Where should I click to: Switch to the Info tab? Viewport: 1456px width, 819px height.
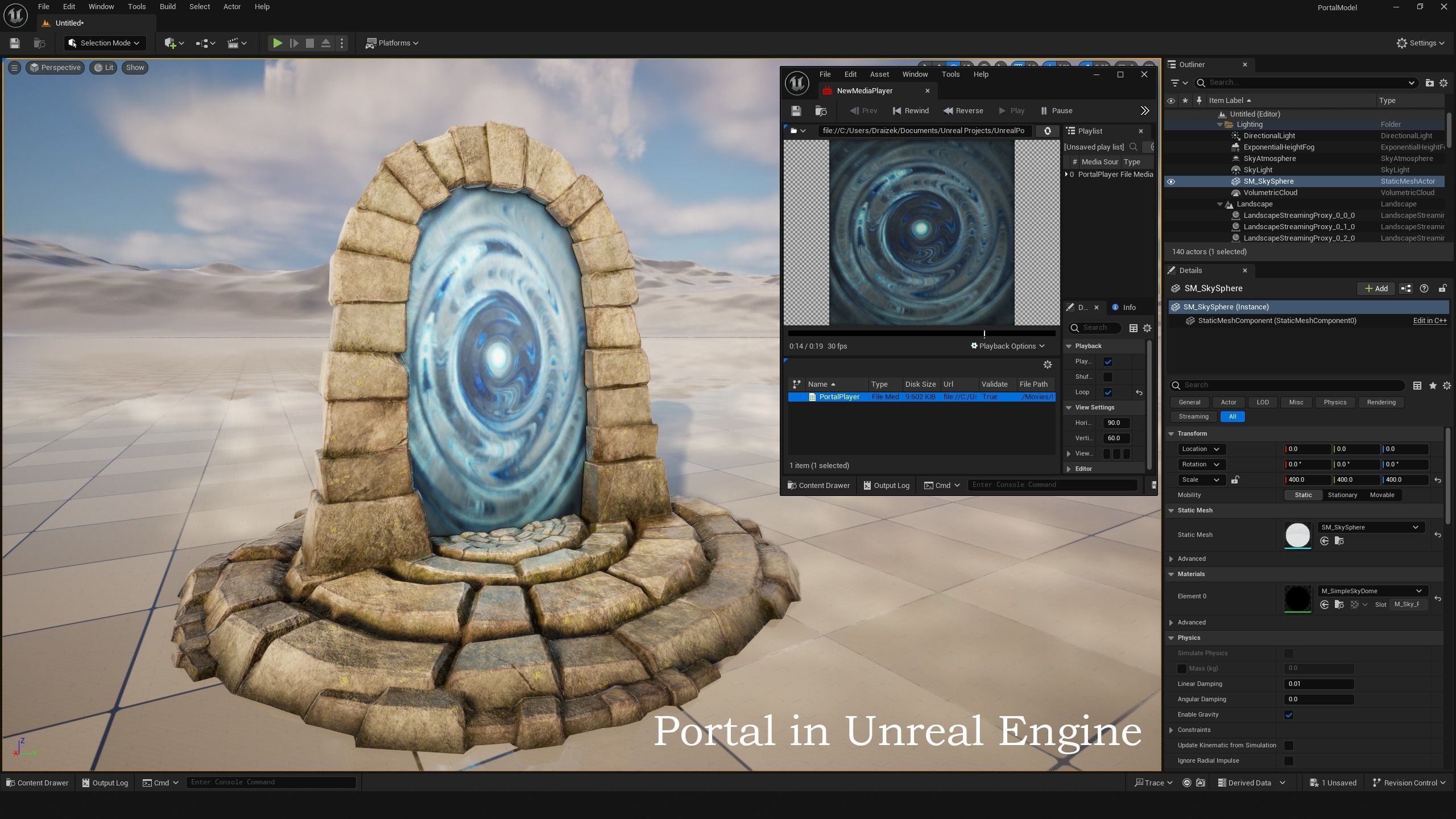pos(1123,308)
